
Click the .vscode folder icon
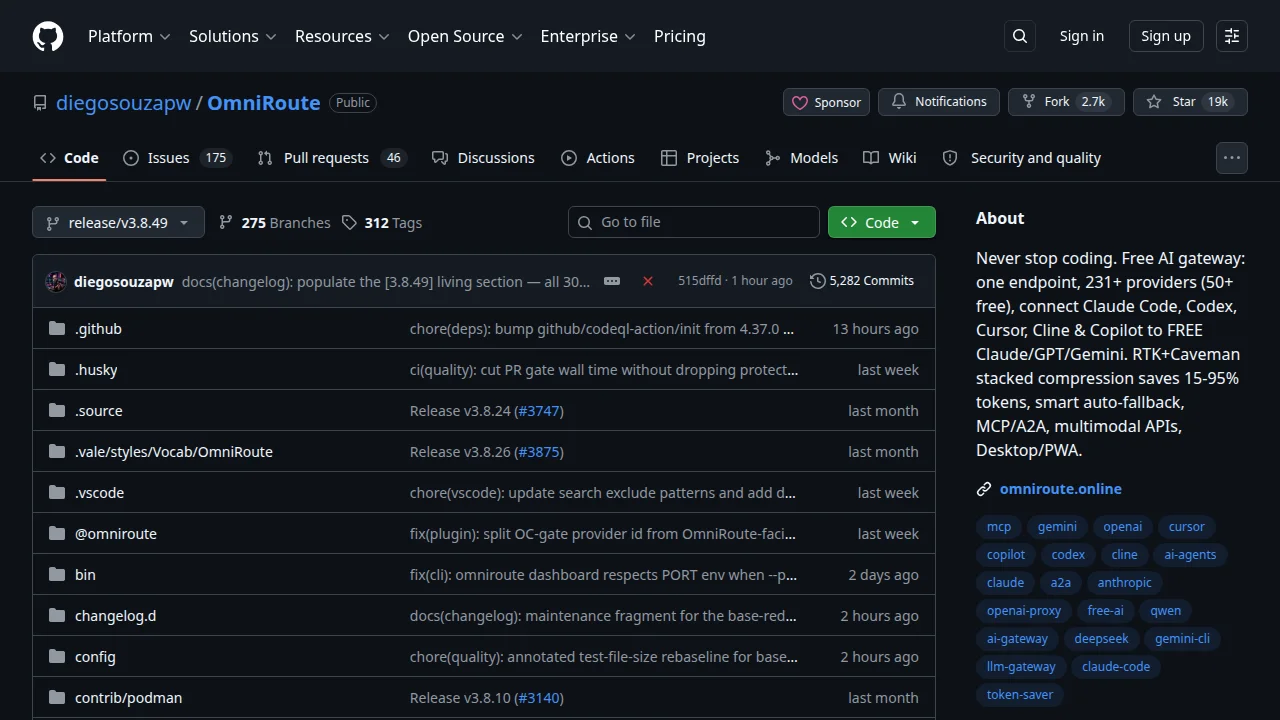[x=57, y=493]
